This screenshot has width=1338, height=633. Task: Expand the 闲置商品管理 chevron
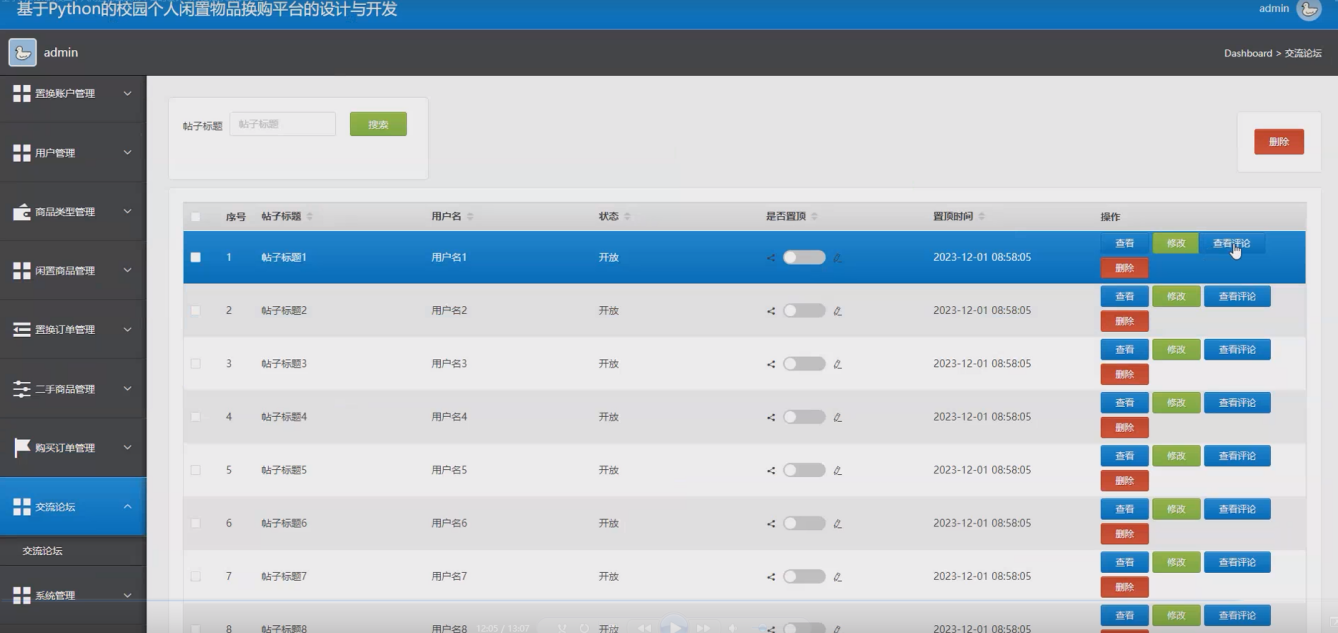pos(127,271)
